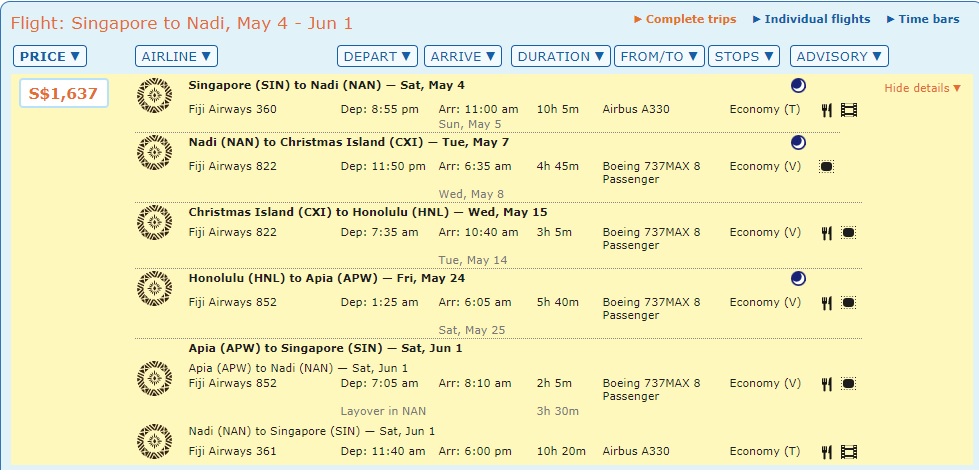This screenshot has height=474, width=979.
Task: Click the 10h 20m flight duration
Action: (561, 451)
